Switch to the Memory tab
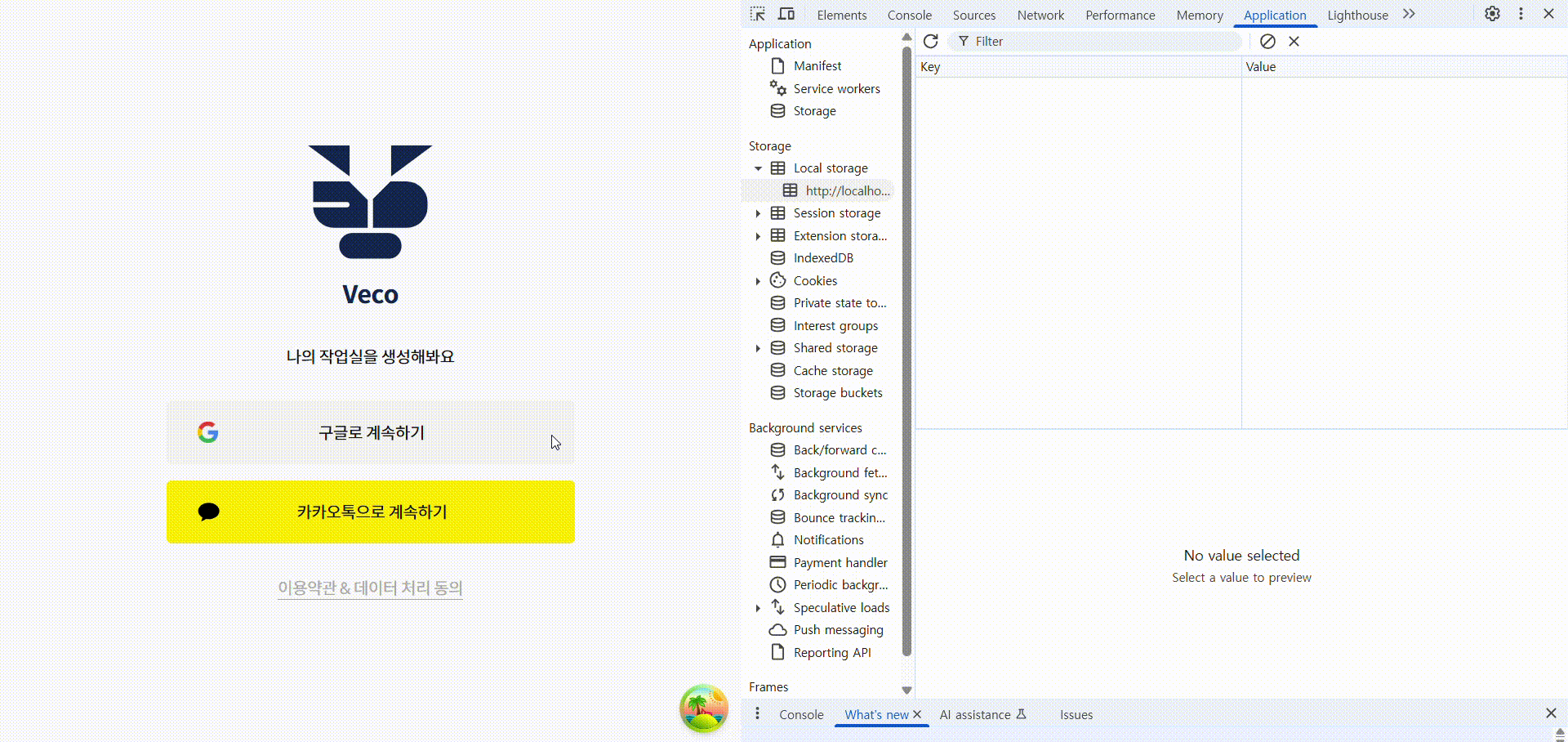The height and width of the screenshot is (742, 1568). tap(1199, 15)
